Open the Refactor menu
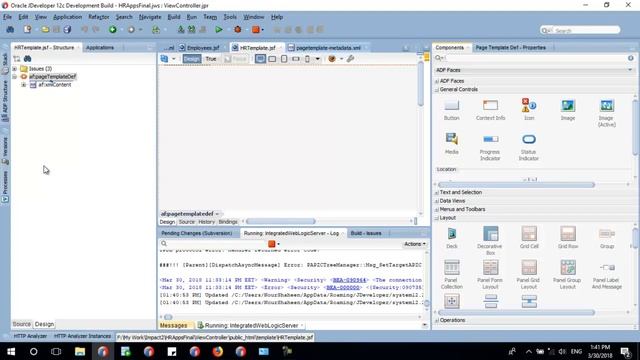This screenshot has width=640, height=360. click(99, 17)
